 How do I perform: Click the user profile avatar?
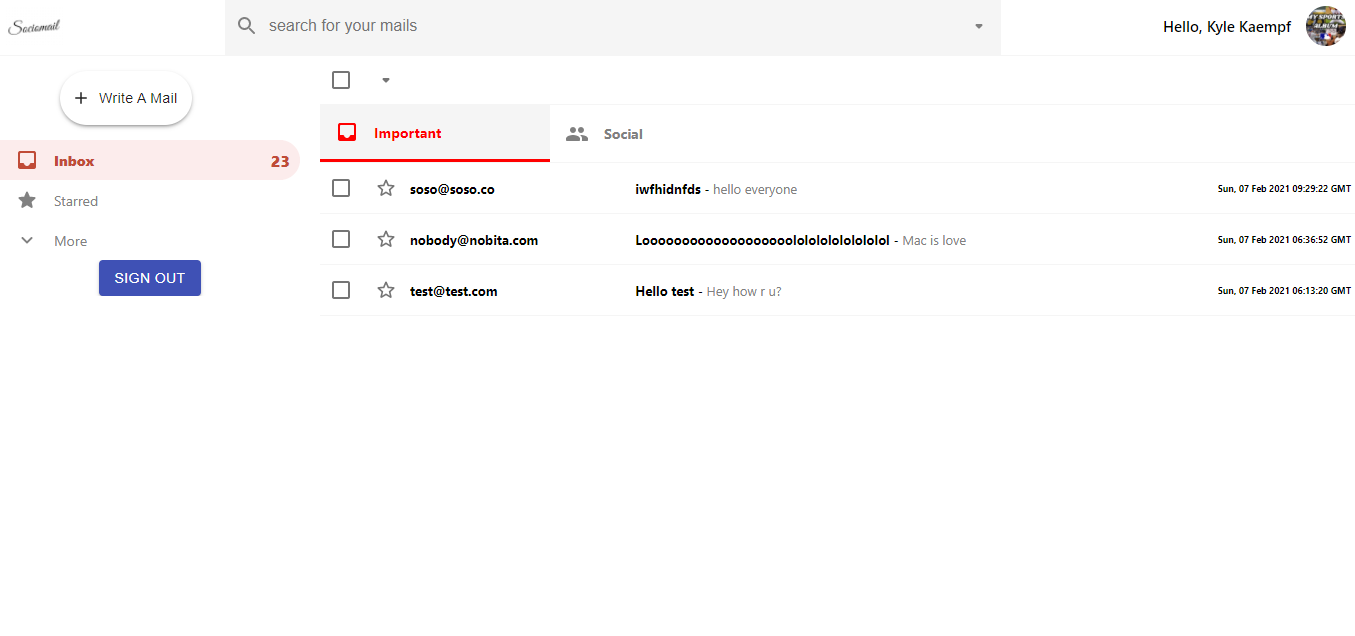point(1326,27)
